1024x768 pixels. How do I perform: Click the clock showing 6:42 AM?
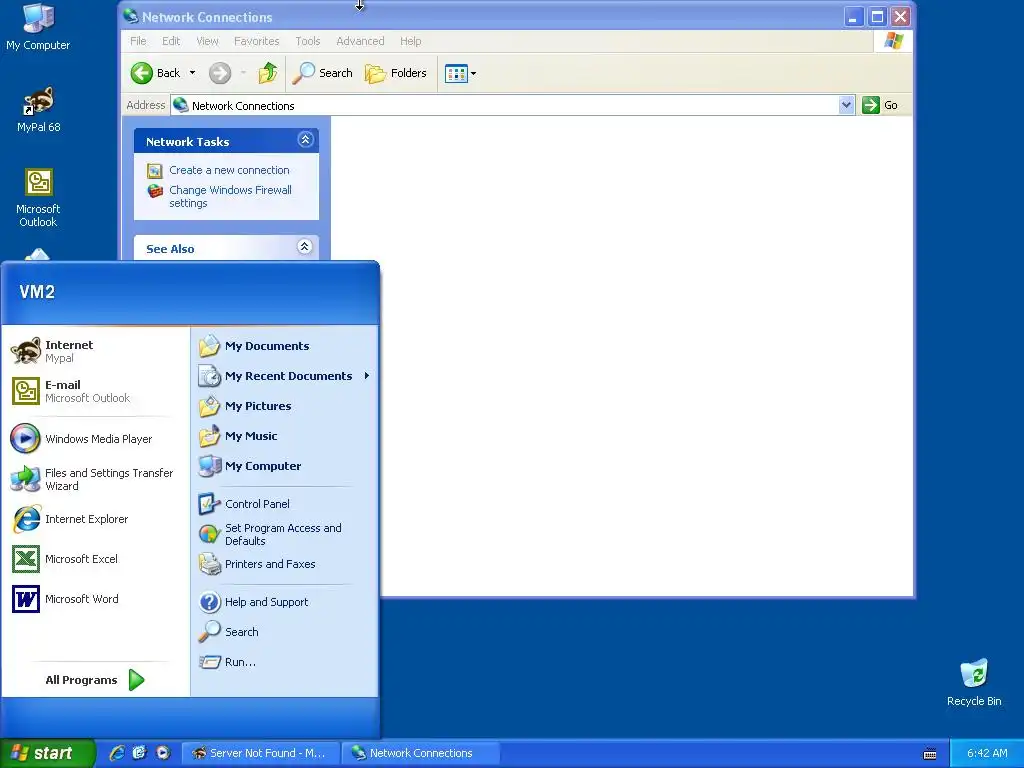tap(987, 753)
